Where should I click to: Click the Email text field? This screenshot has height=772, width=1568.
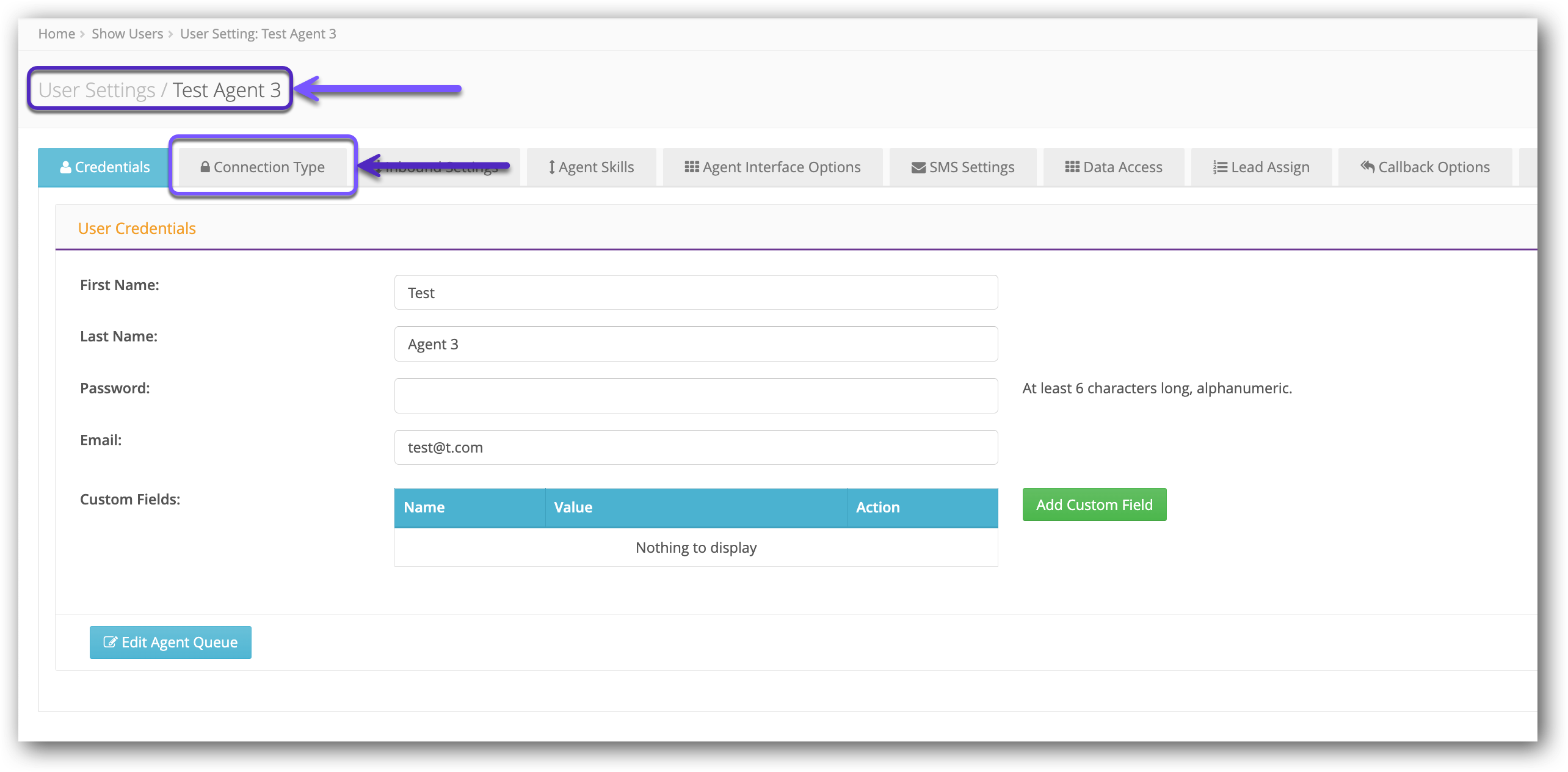pos(695,448)
